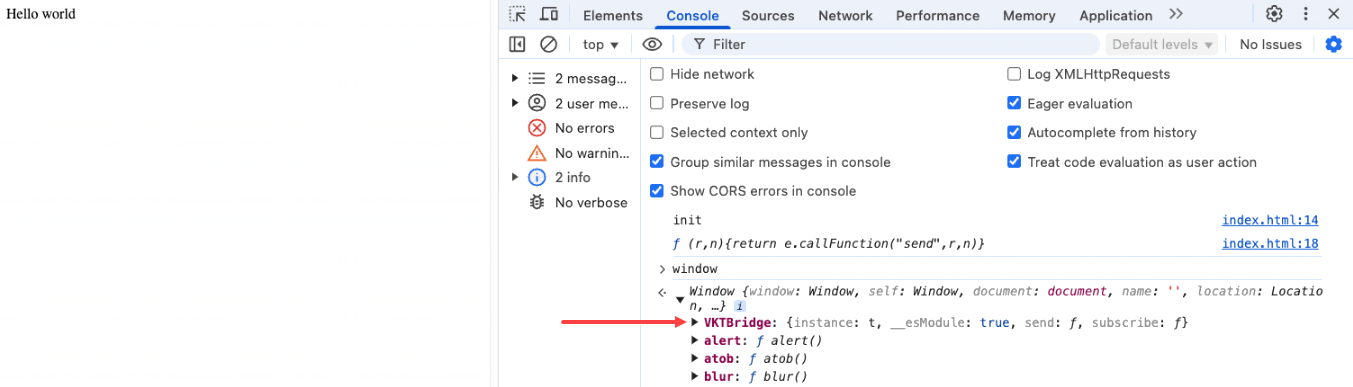Screen dimensions: 1353x387
Task: Enable Log XMLHttpRequests checkbox
Action: [1014, 74]
